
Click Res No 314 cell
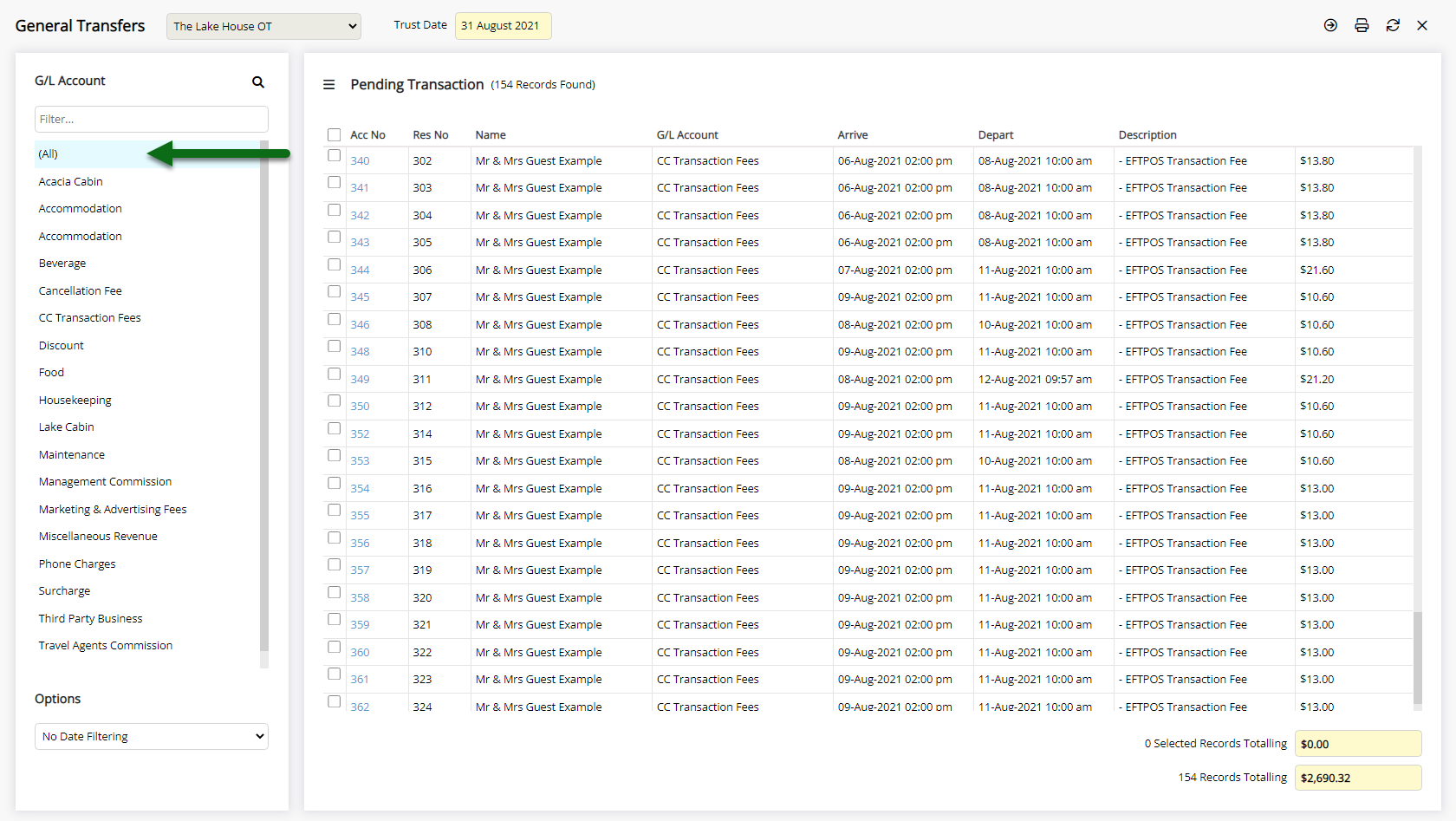coord(422,434)
